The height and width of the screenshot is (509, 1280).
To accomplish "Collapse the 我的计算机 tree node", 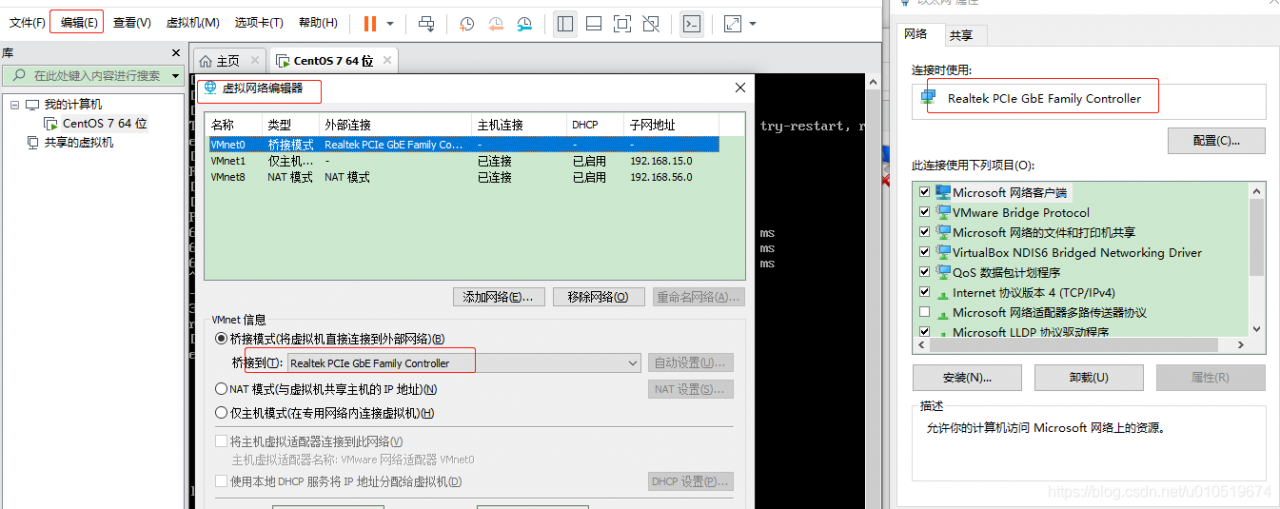I will point(15,104).
